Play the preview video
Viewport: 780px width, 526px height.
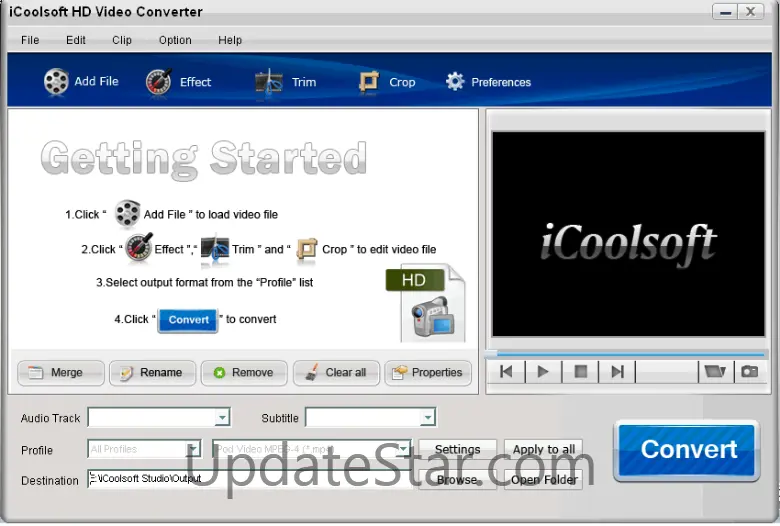tap(543, 372)
